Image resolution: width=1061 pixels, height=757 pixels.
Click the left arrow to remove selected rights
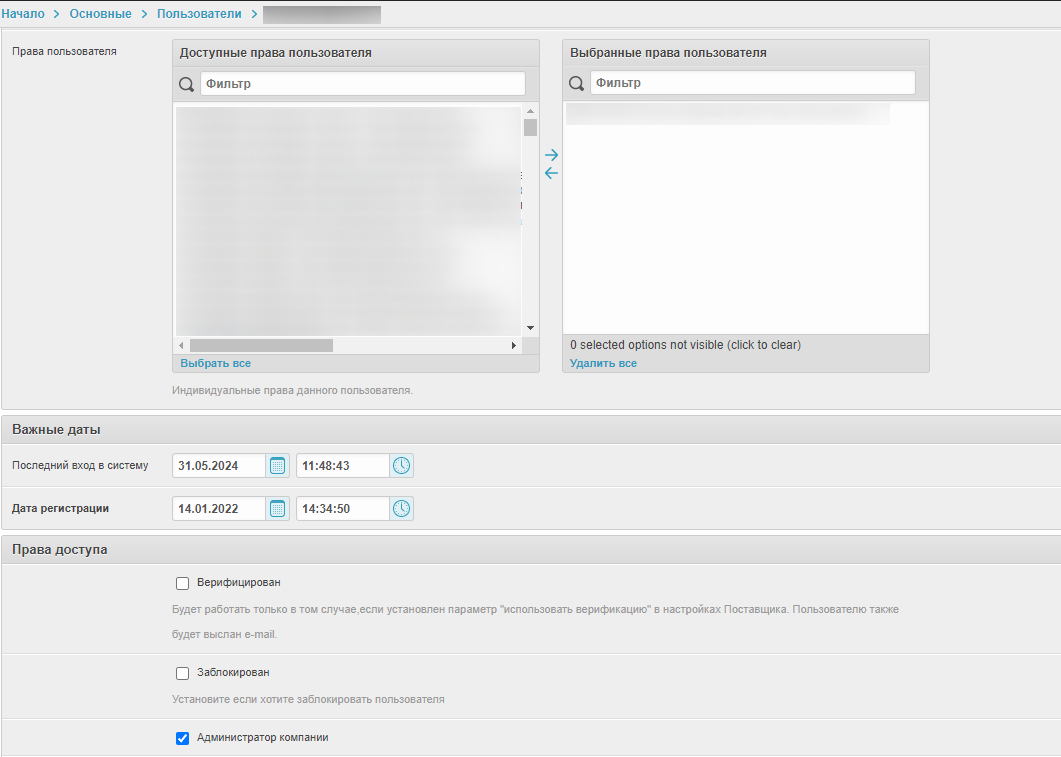tap(551, 173)
